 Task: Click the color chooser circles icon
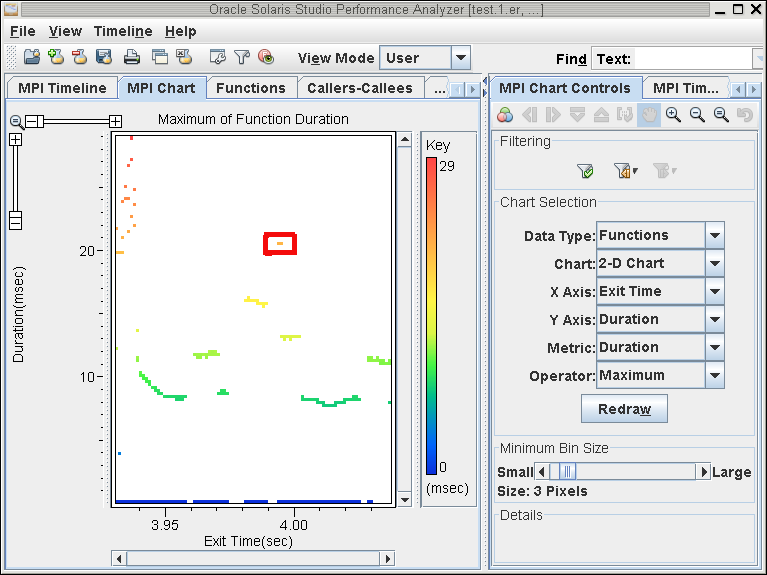[505, 115]
